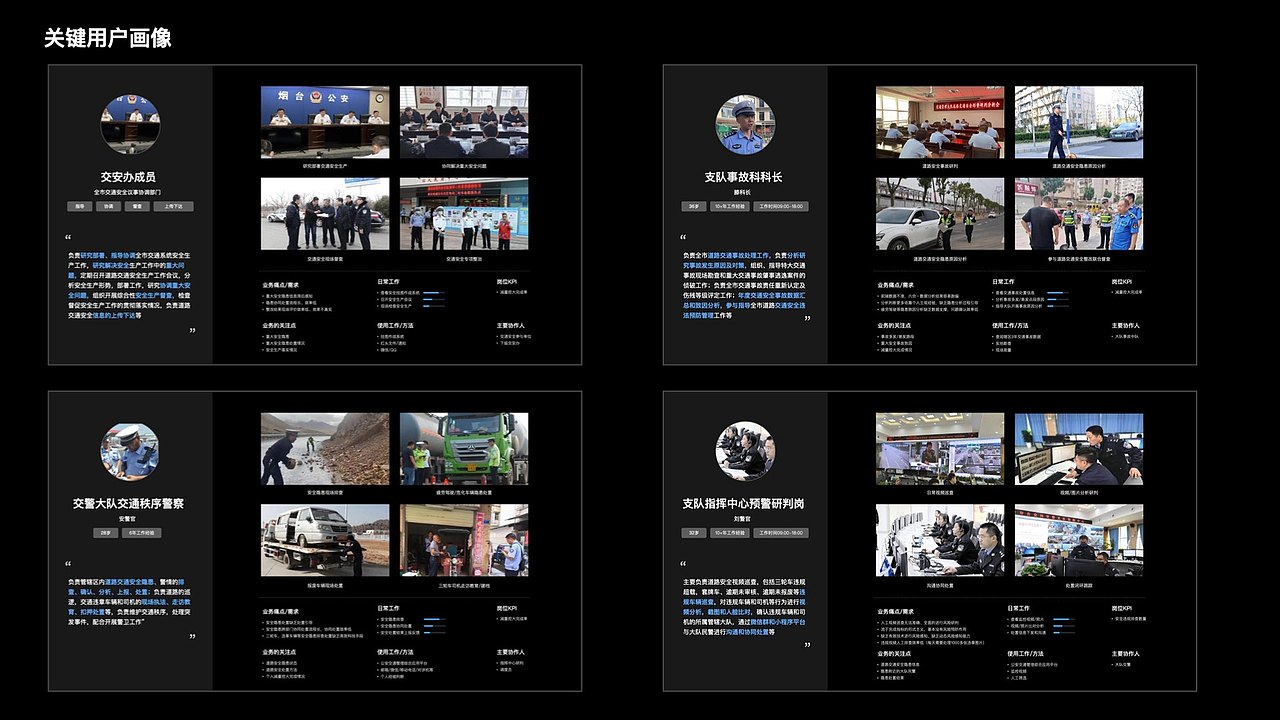Click 日常工作 heading in 交警大队交通秩序警察 card
The image size is (1280, 720).
pos(389,608)
